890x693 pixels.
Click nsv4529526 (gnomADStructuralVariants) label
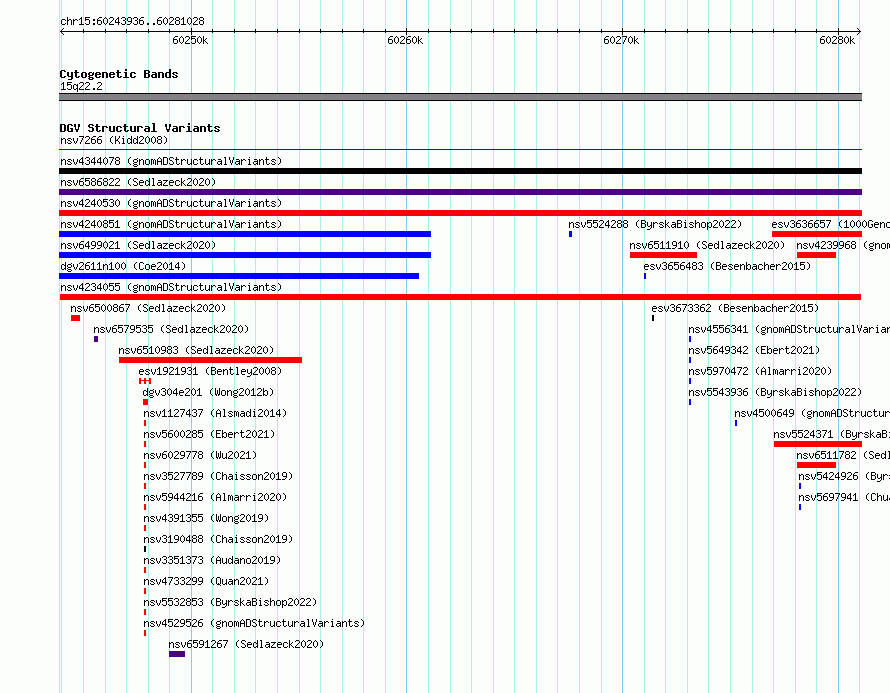pos(254,623)
